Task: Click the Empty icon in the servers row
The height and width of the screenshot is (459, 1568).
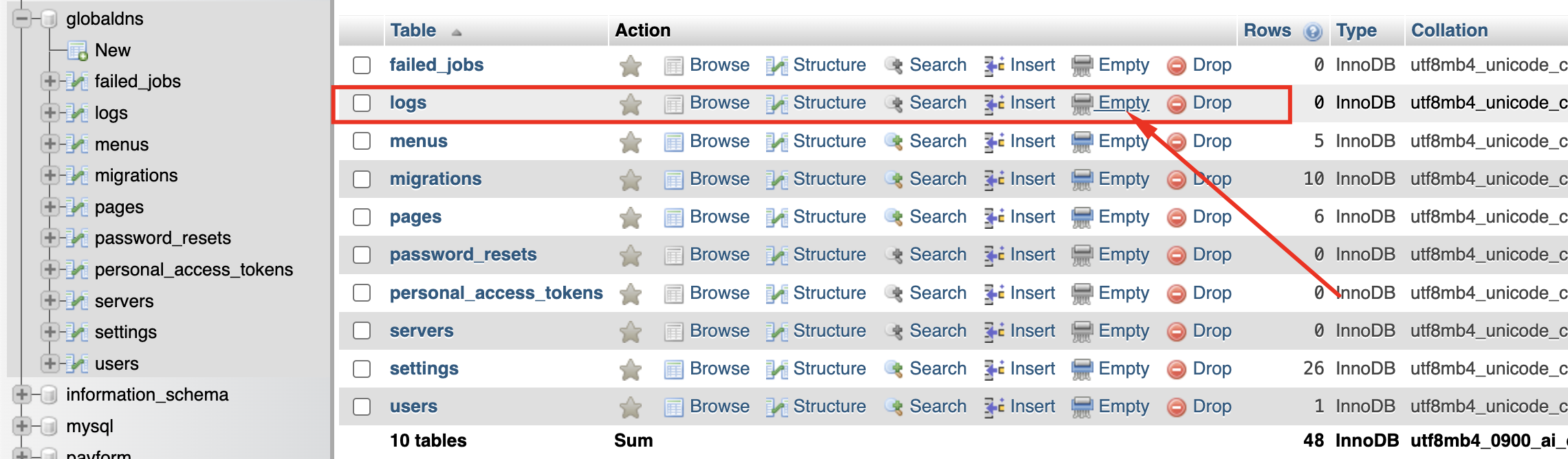Action: [1082, 331]
